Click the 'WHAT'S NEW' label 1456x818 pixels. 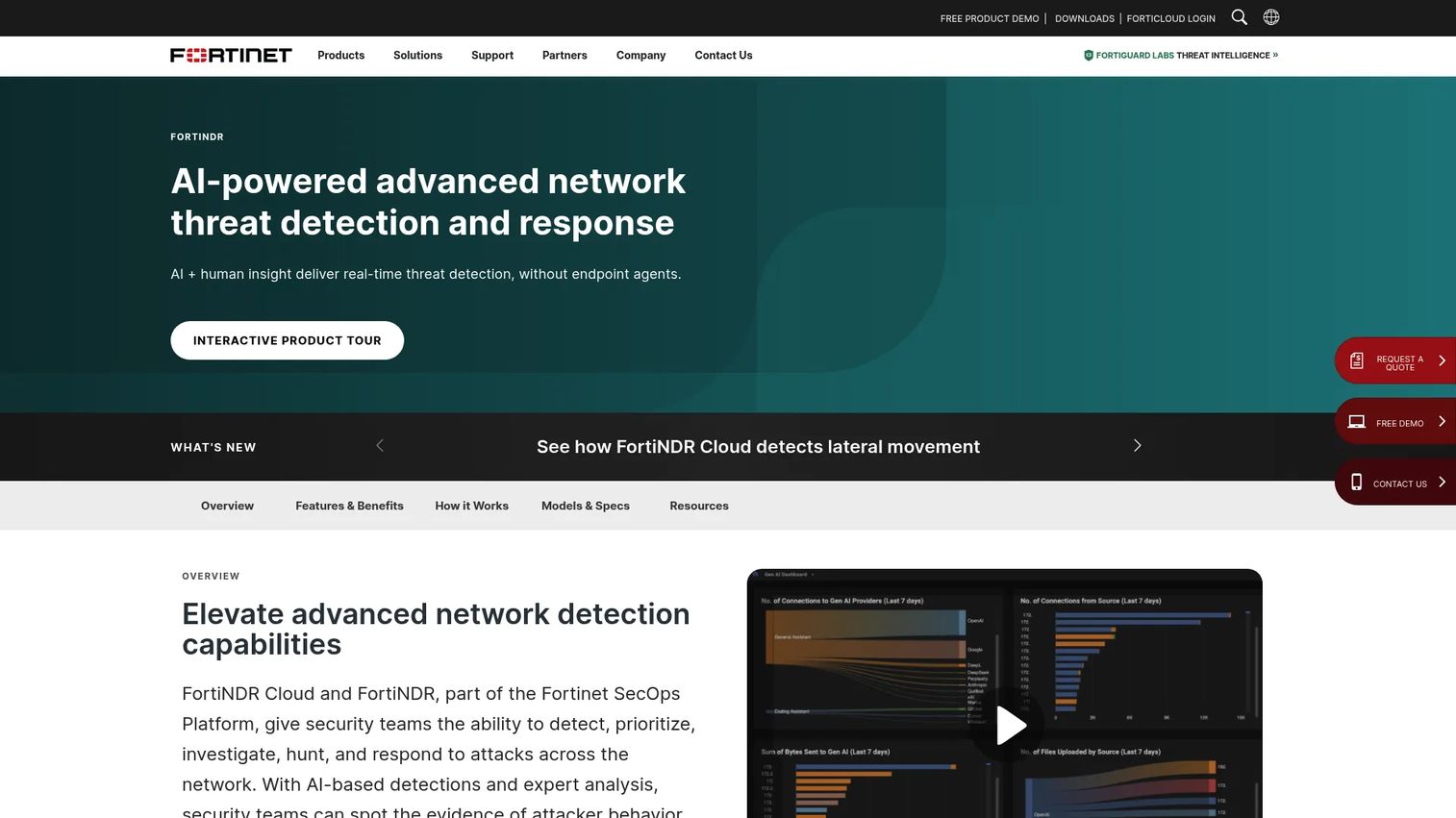(x=213, y=447)
